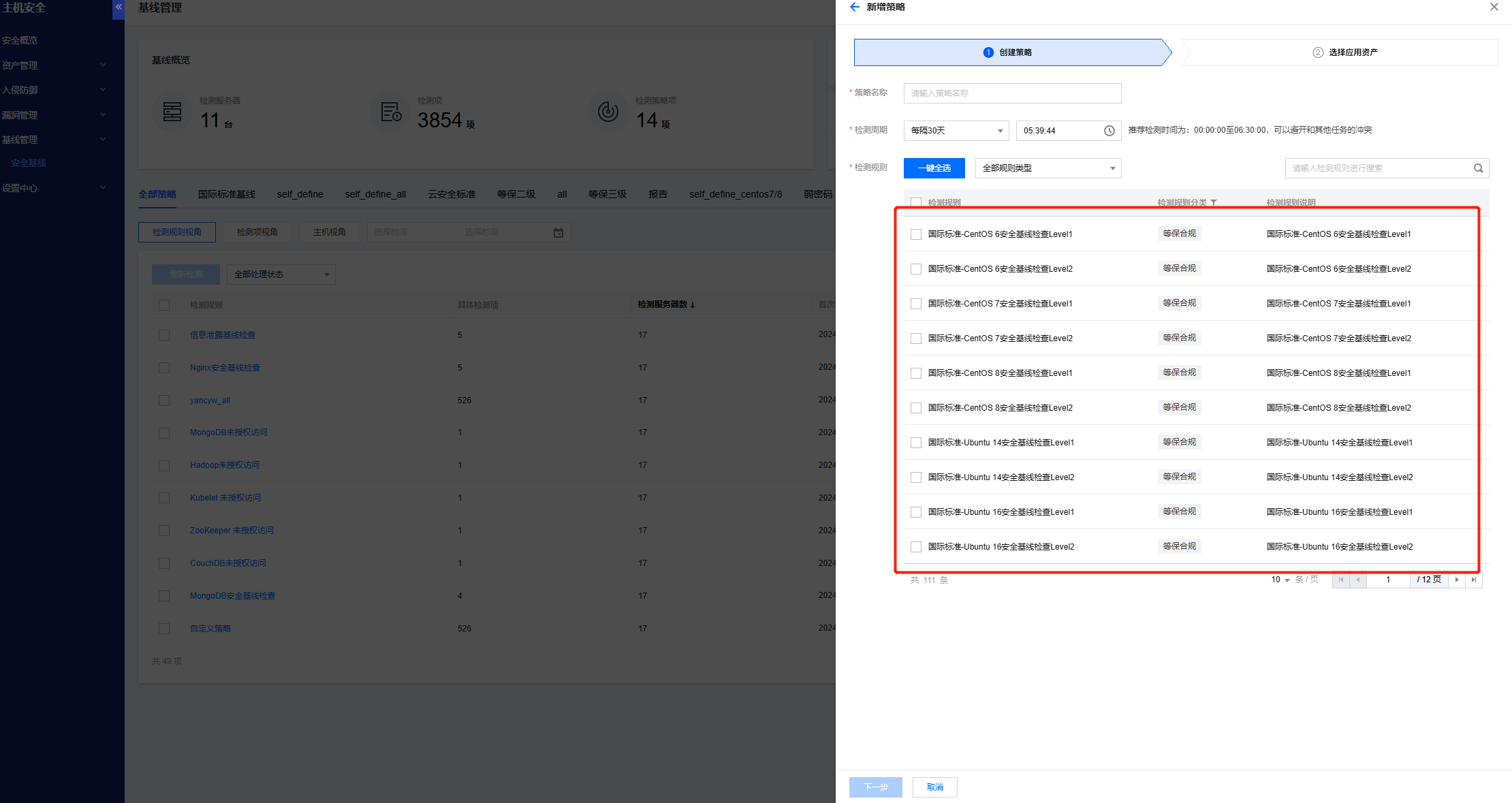Collapse the left sidebar with double-arrow icon
This screenshot has width=1512, height=803.
click(119, 7)
